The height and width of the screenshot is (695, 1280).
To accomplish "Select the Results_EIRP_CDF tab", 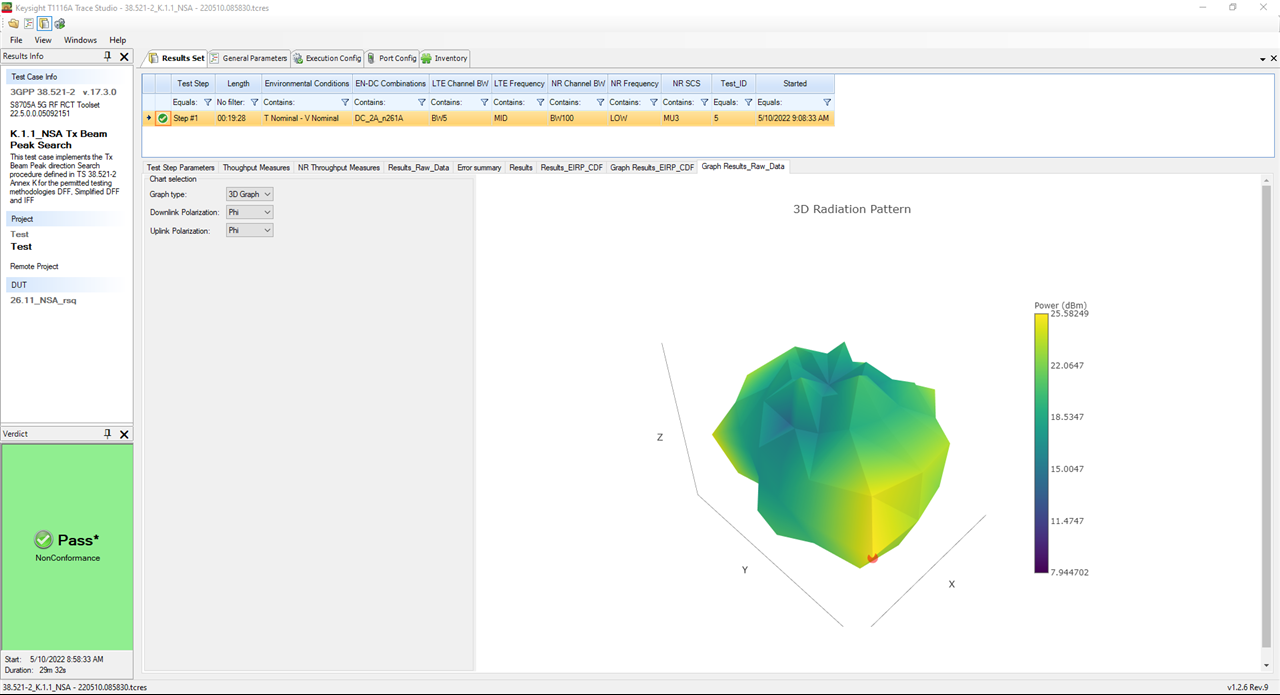I will point(571,167).
